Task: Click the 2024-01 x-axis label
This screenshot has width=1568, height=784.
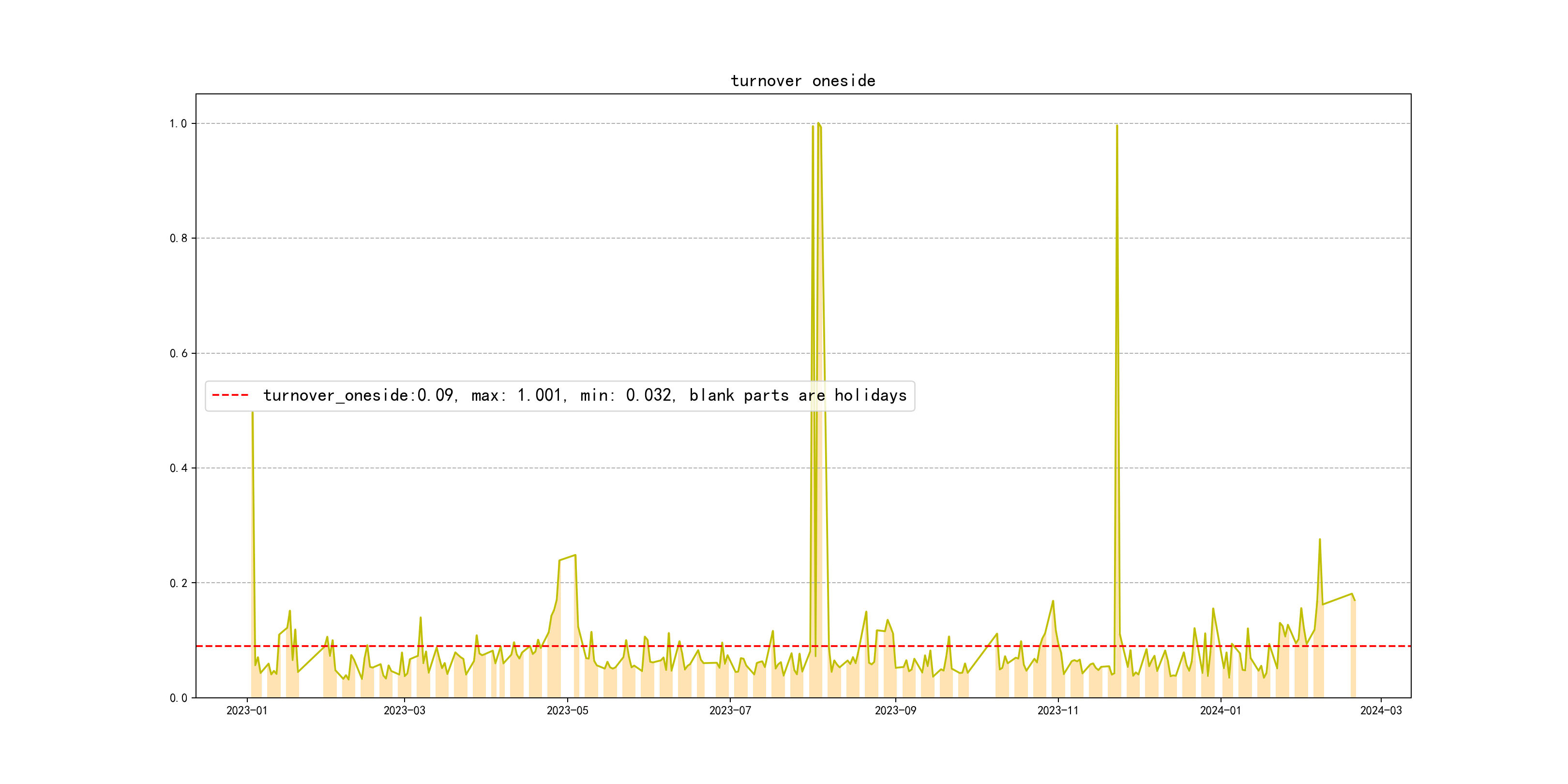Action: (1220, 710)
